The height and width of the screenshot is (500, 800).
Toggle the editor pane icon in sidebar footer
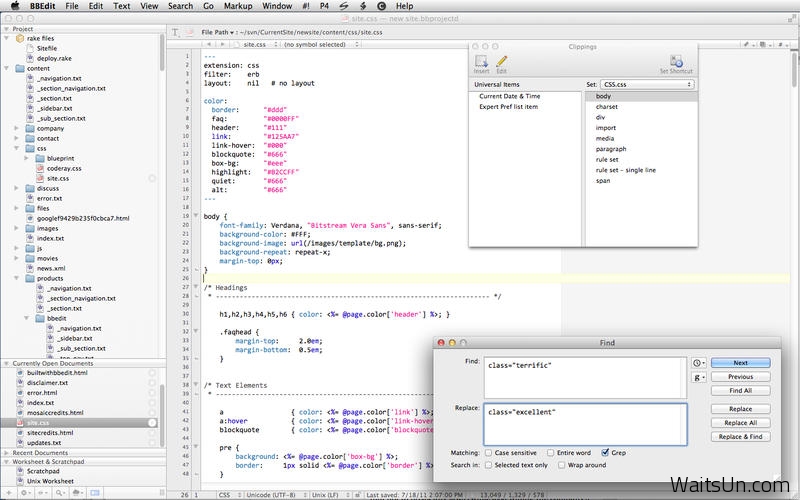95,493
